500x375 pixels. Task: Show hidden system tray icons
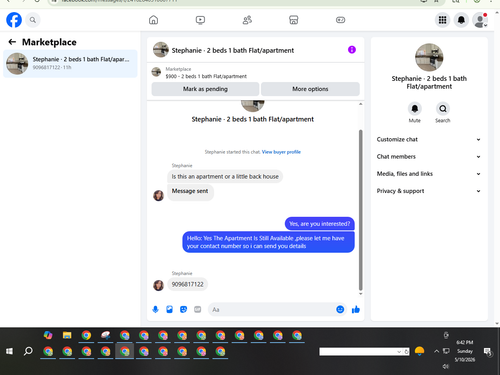click(436, 351)
